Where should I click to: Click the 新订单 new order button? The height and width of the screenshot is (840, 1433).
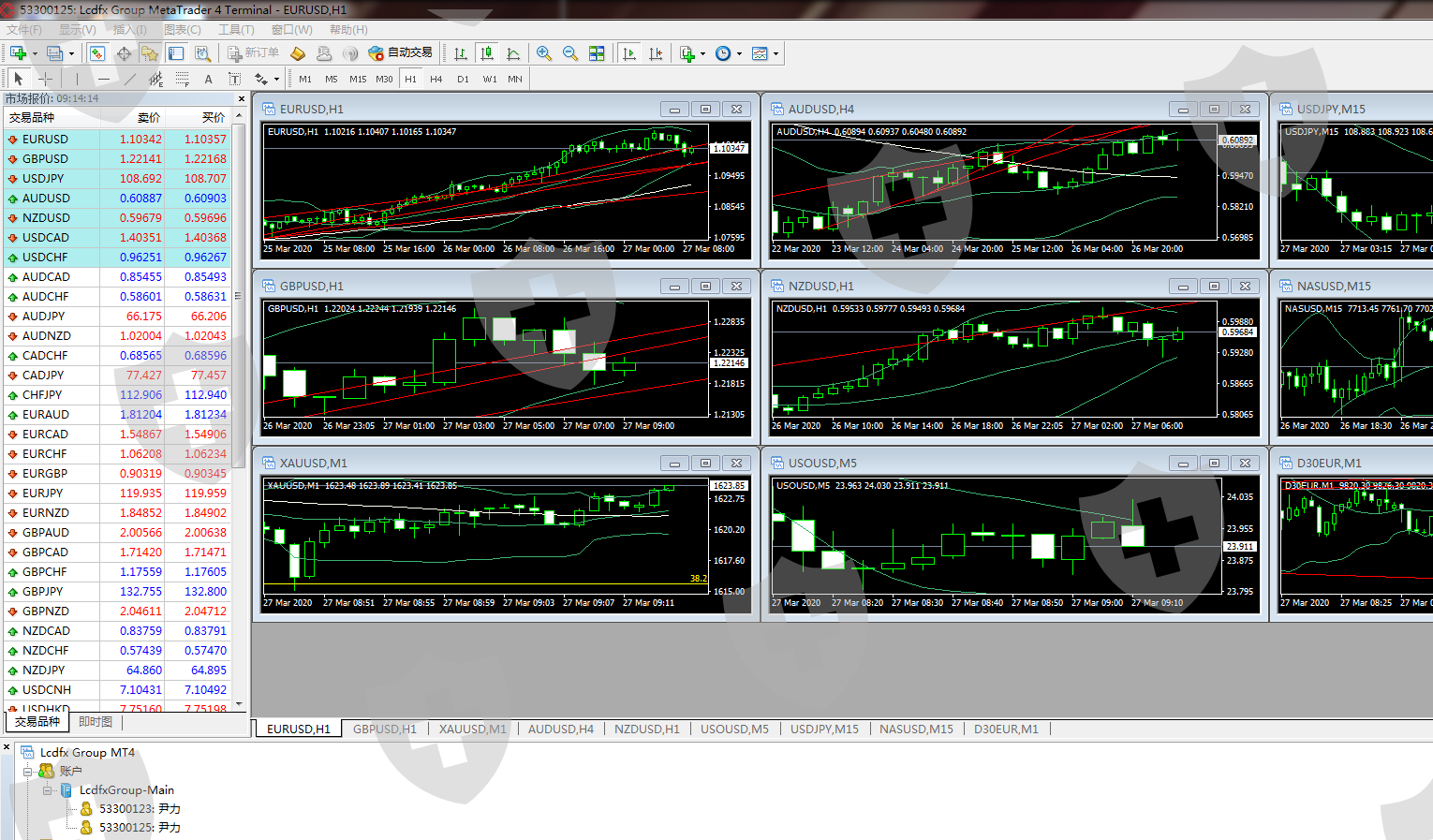coord(253,53)
